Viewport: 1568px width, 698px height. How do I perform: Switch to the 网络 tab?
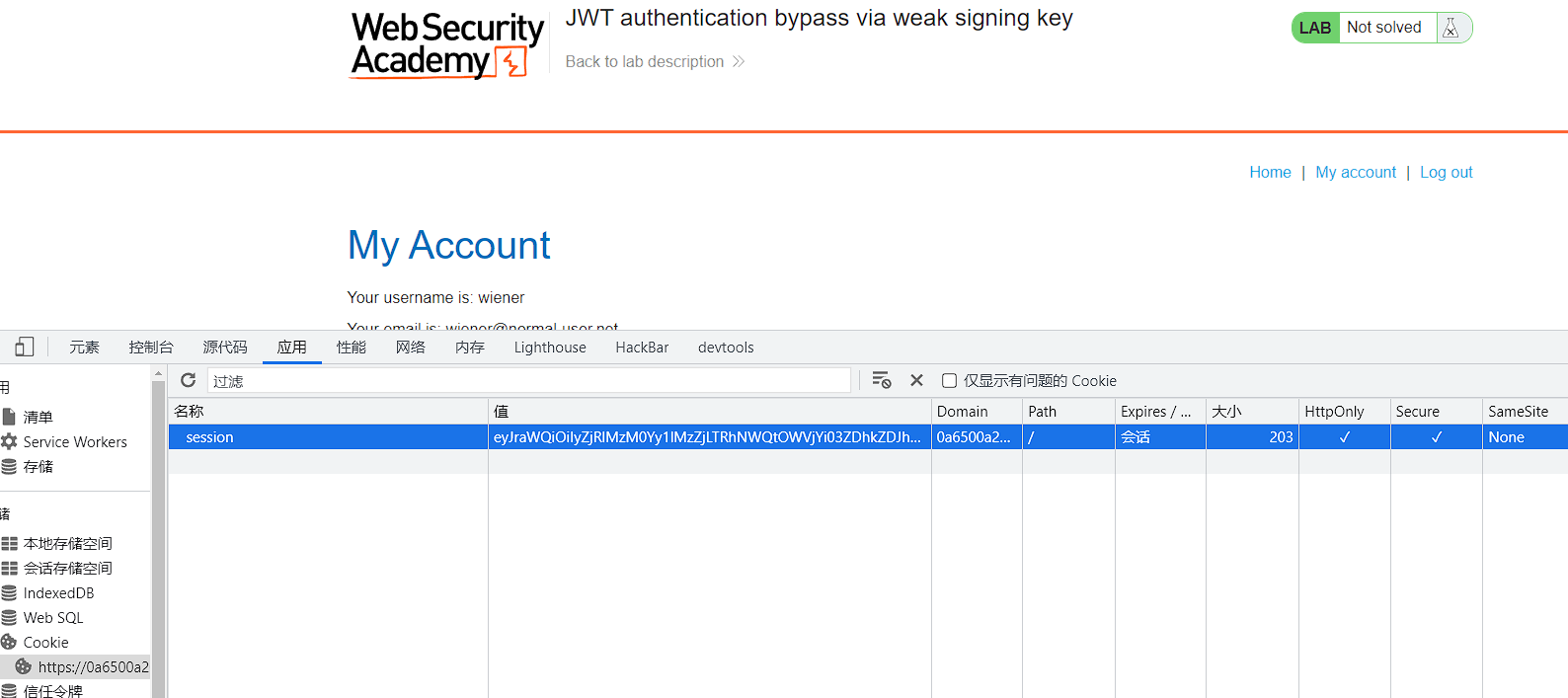[x=410, y=347]
